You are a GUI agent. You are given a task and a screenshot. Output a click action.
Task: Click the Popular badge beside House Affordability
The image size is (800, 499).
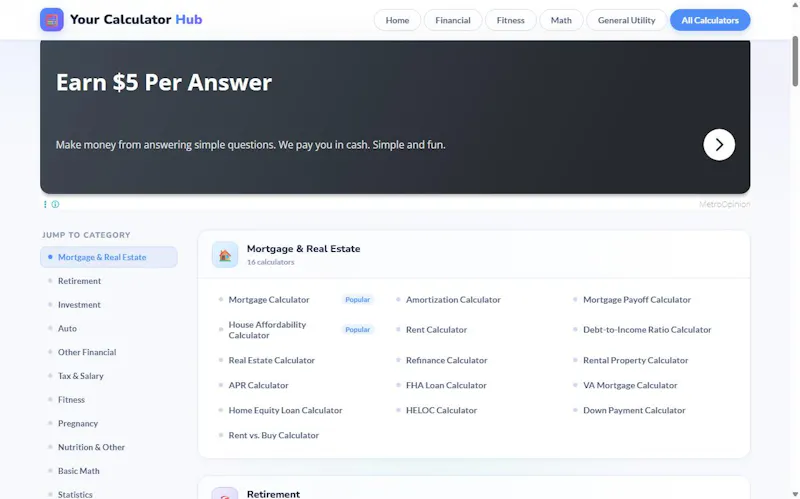(357, 330)
